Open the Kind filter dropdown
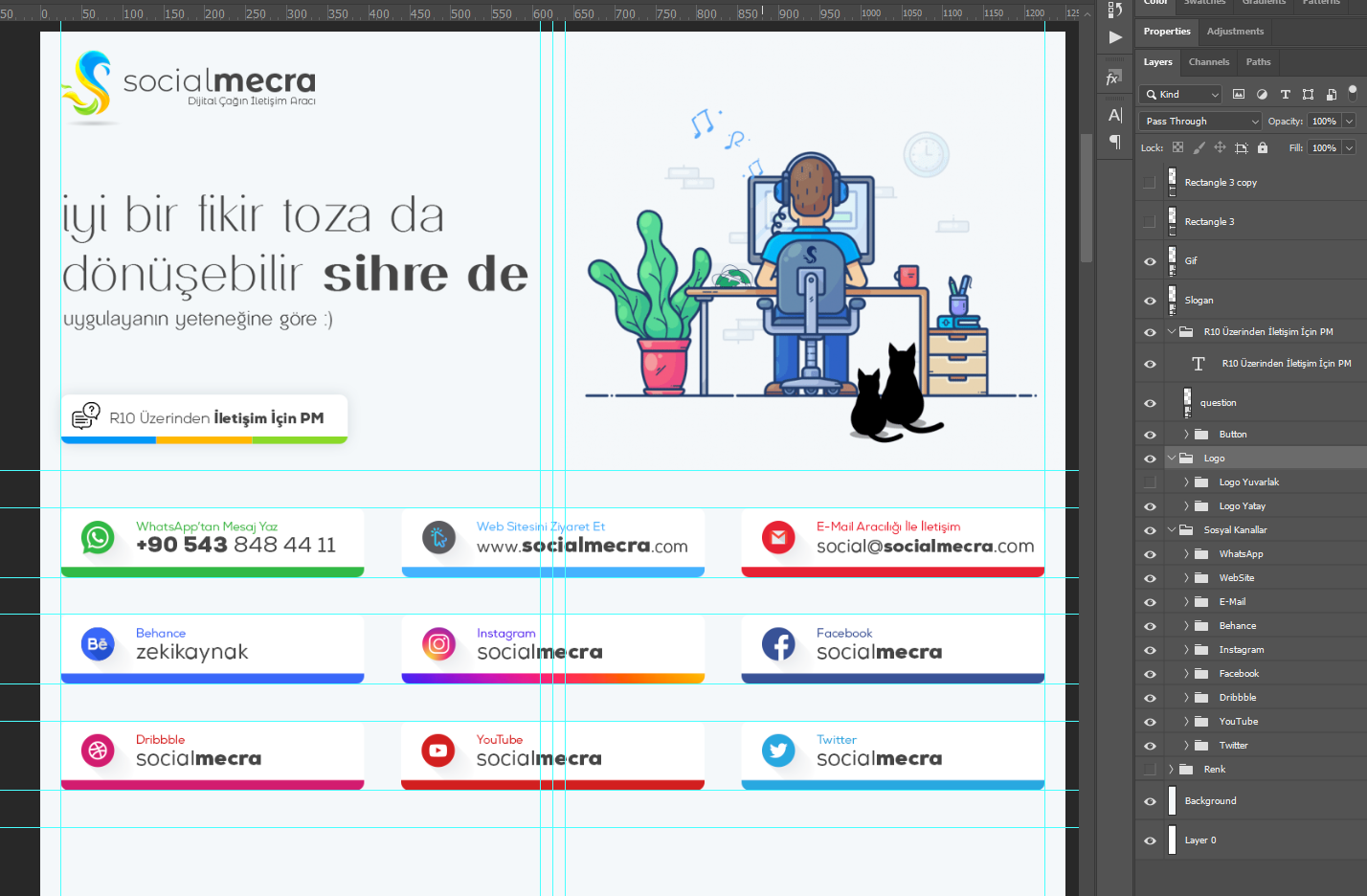 tap(1181, 94)
